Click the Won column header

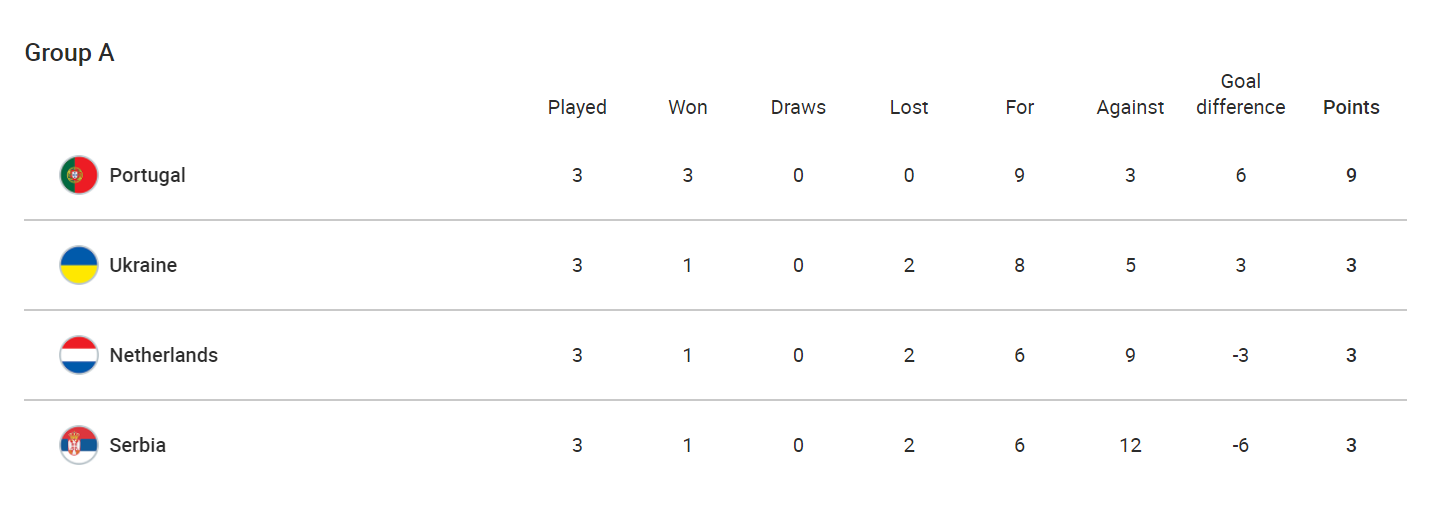(x=687, y=107)
